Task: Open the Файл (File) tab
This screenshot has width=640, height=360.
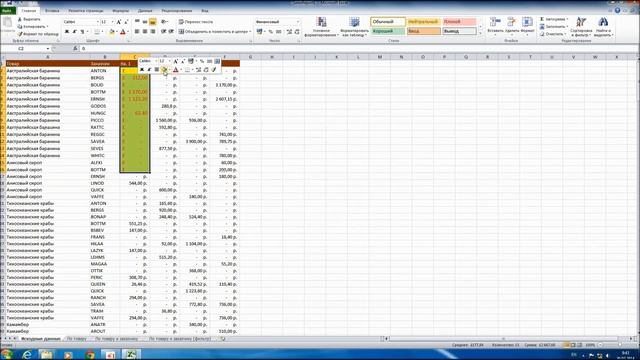Action: click(x=7, y=11)
